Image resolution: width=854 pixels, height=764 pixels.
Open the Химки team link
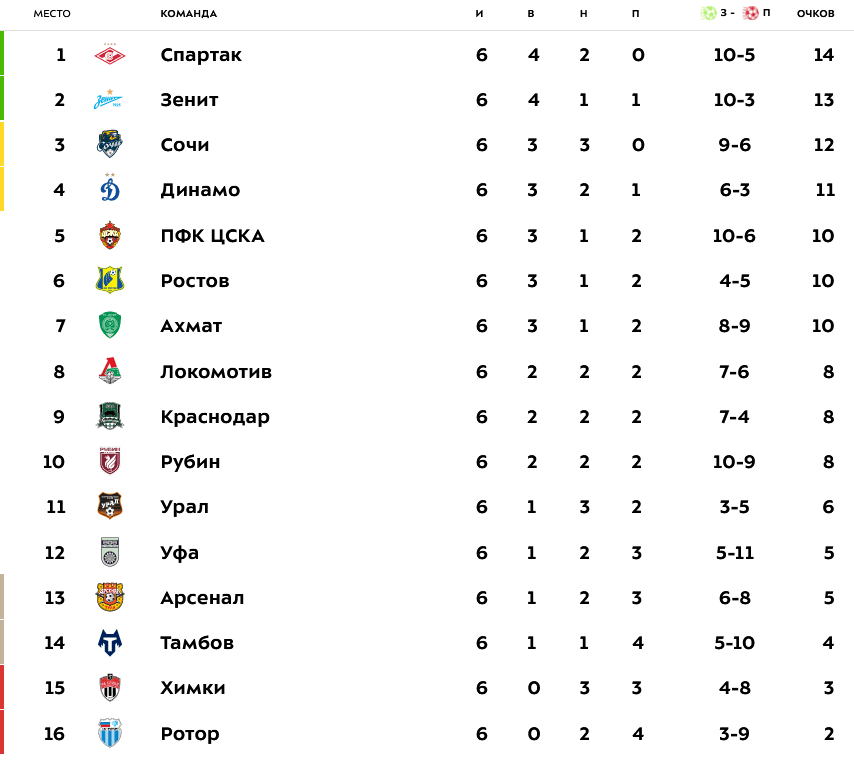pyautogui.click(x=193, y=688)
